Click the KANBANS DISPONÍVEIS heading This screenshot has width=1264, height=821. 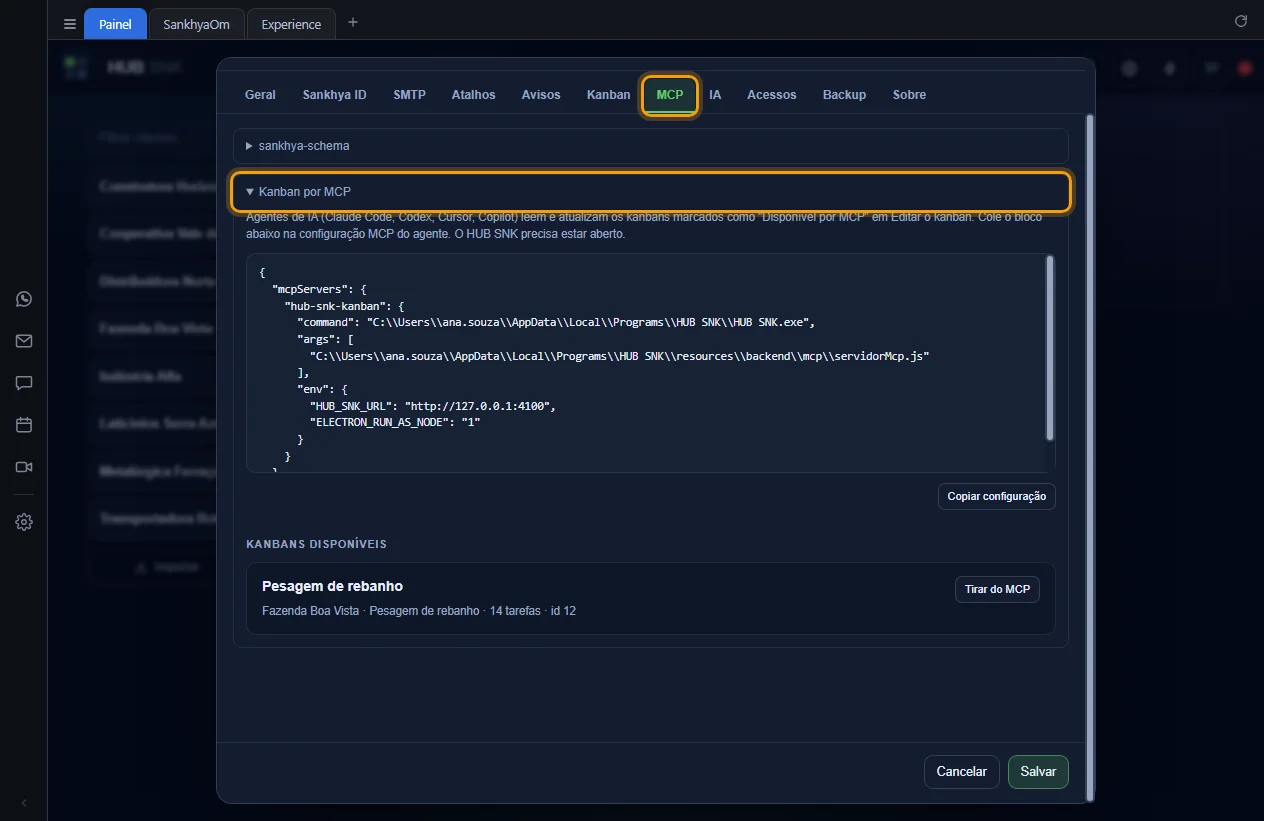(x=316, y=544)
